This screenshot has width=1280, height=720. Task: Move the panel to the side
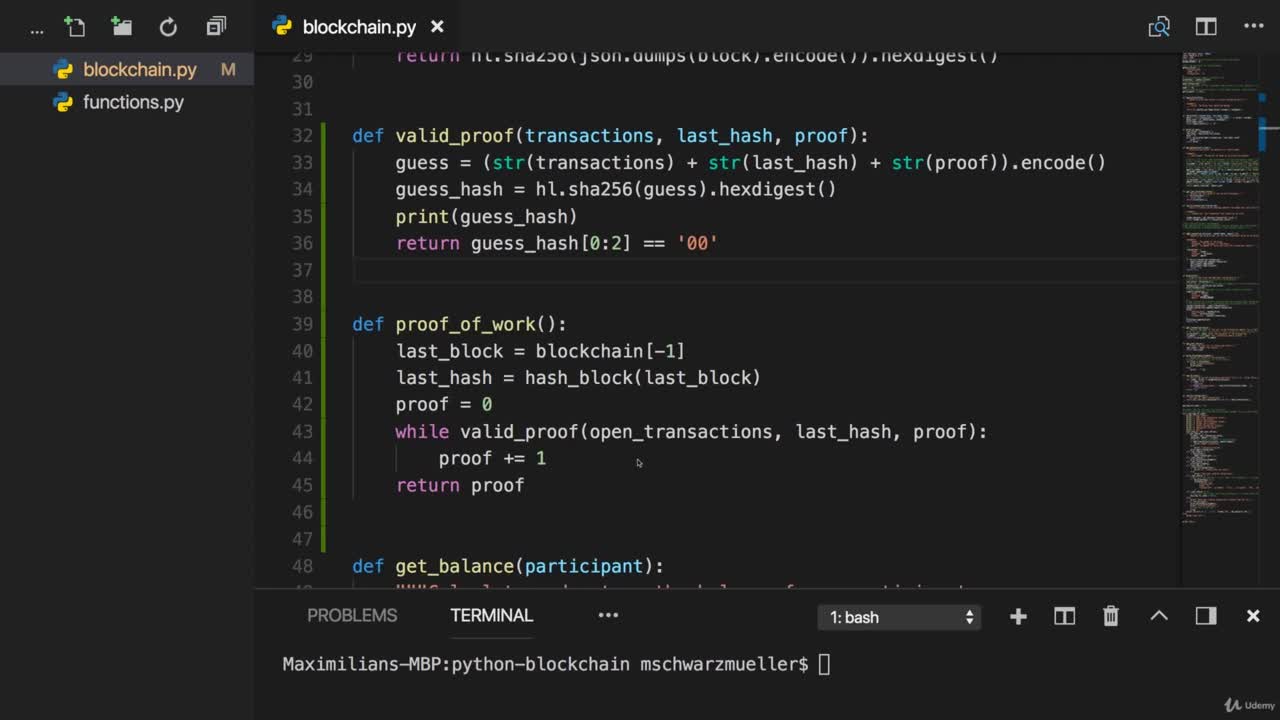tap(1206, 616)
